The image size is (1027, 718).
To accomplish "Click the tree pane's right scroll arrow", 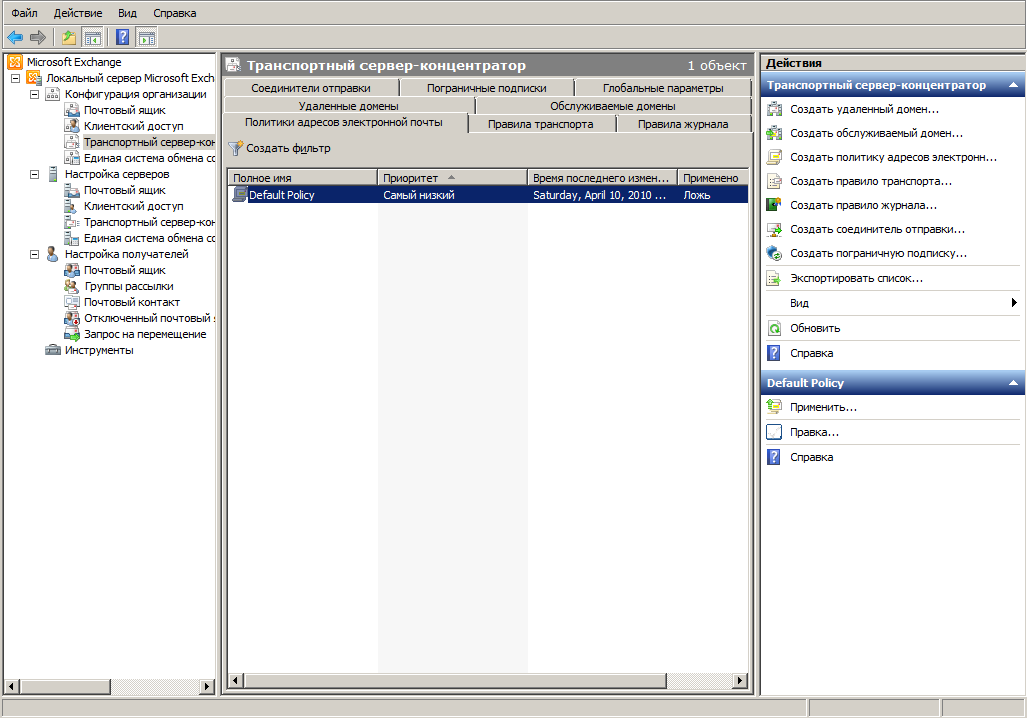I will [x=207, y=687].
